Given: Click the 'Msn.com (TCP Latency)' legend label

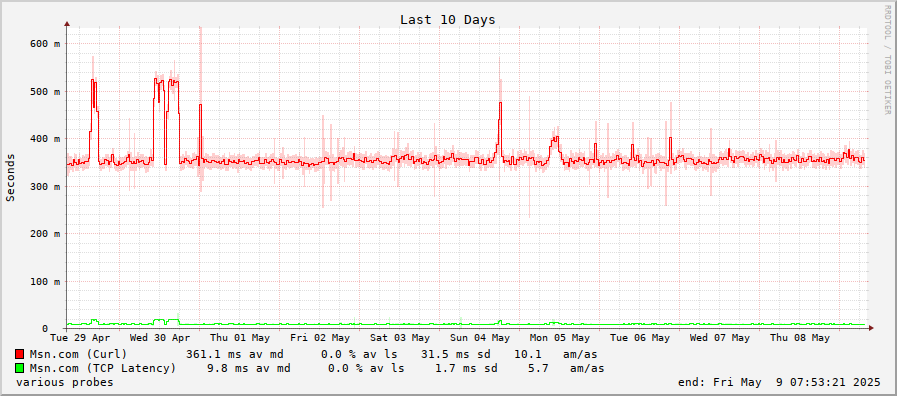Looking at the screenshot, I should (x=103, y=368).
